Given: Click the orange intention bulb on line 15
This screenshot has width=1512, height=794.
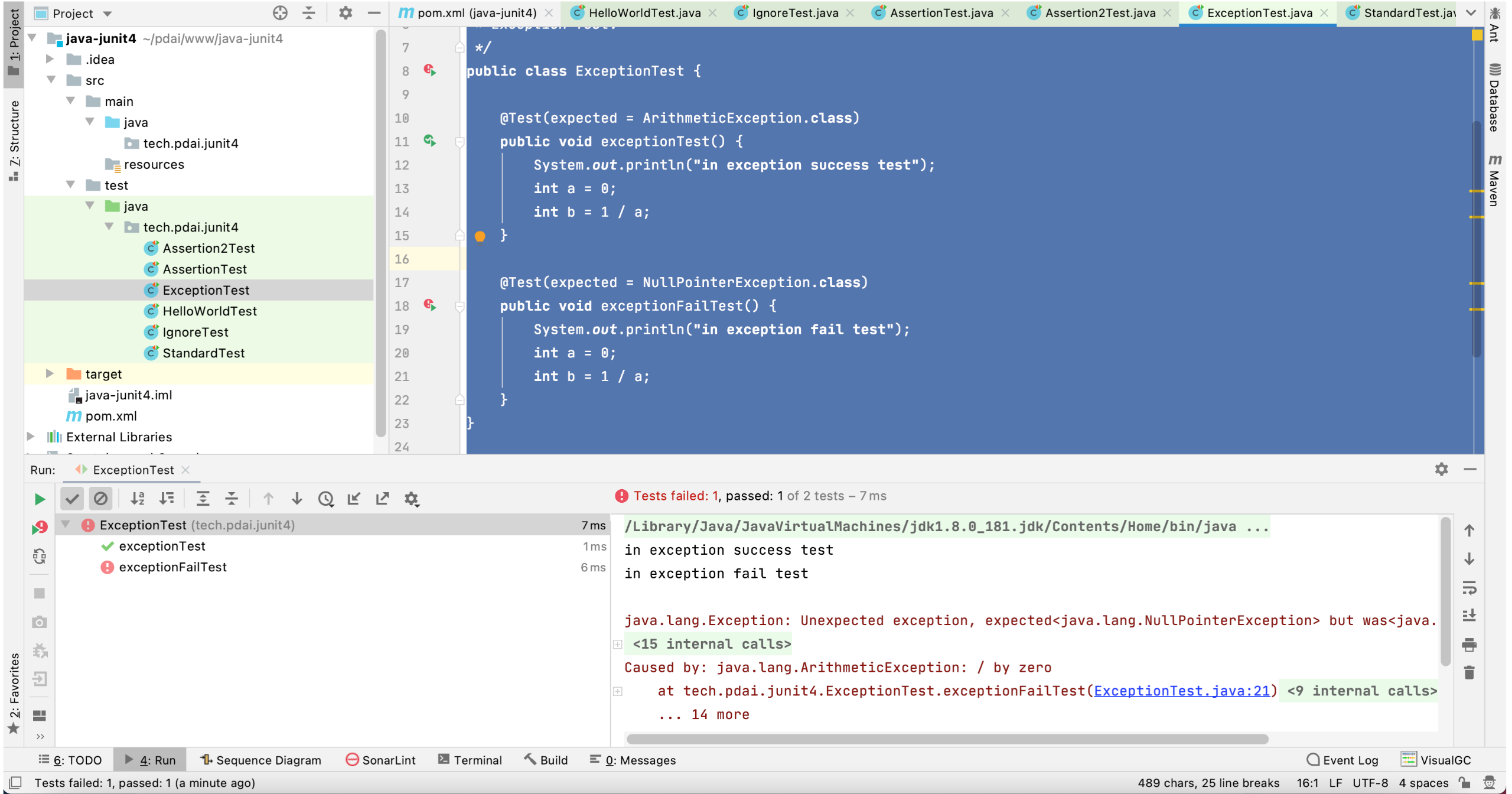Looking at the screenshot, I should tap(480, 236).
